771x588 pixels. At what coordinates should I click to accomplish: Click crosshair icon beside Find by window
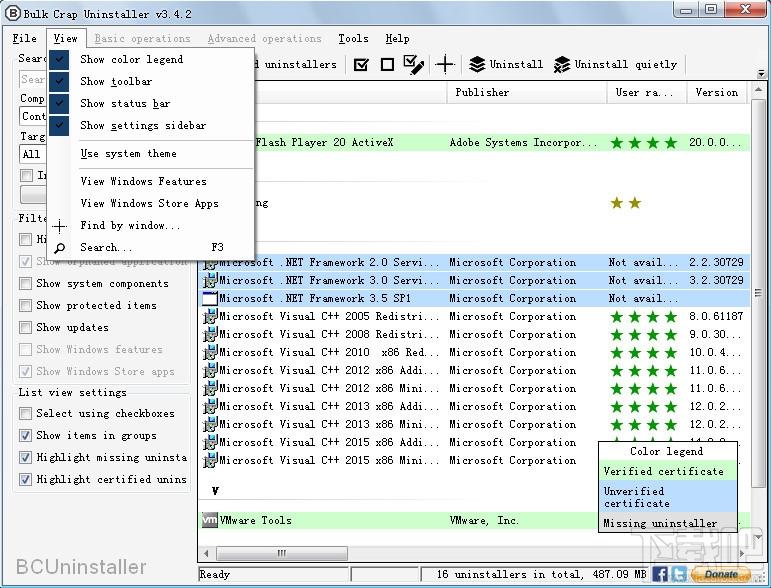pos(59,226)
